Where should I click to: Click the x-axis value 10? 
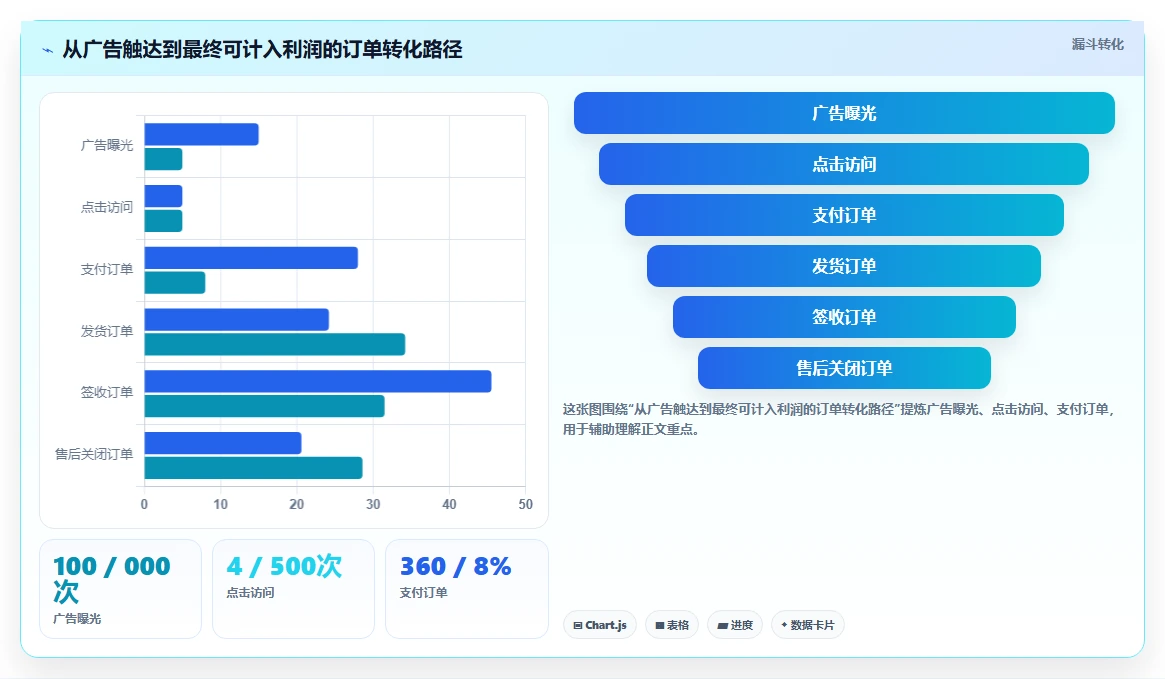[x=221, y=504]
